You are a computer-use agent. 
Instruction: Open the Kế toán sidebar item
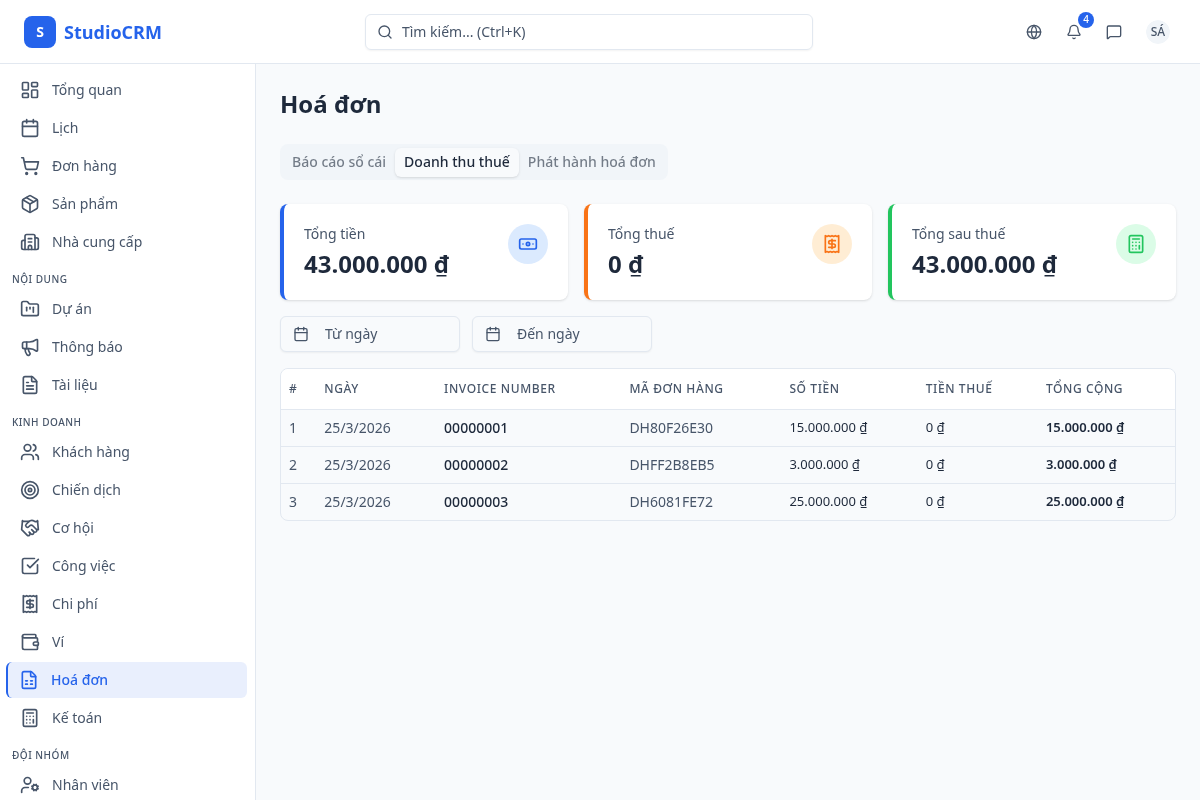tap(77, 718)
